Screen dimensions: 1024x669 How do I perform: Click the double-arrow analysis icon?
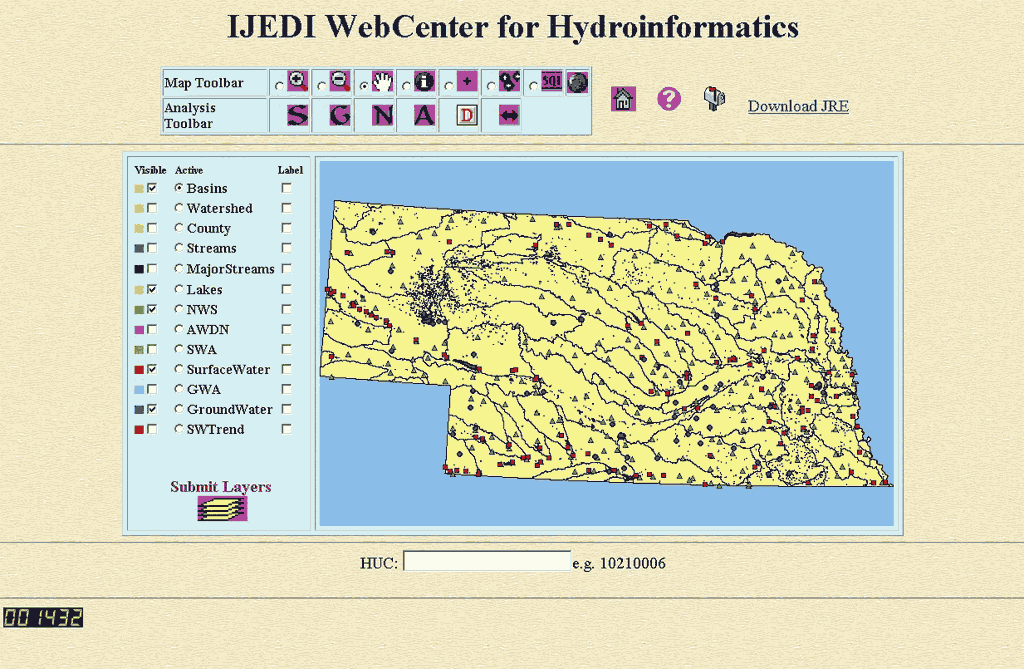(509, 116)
